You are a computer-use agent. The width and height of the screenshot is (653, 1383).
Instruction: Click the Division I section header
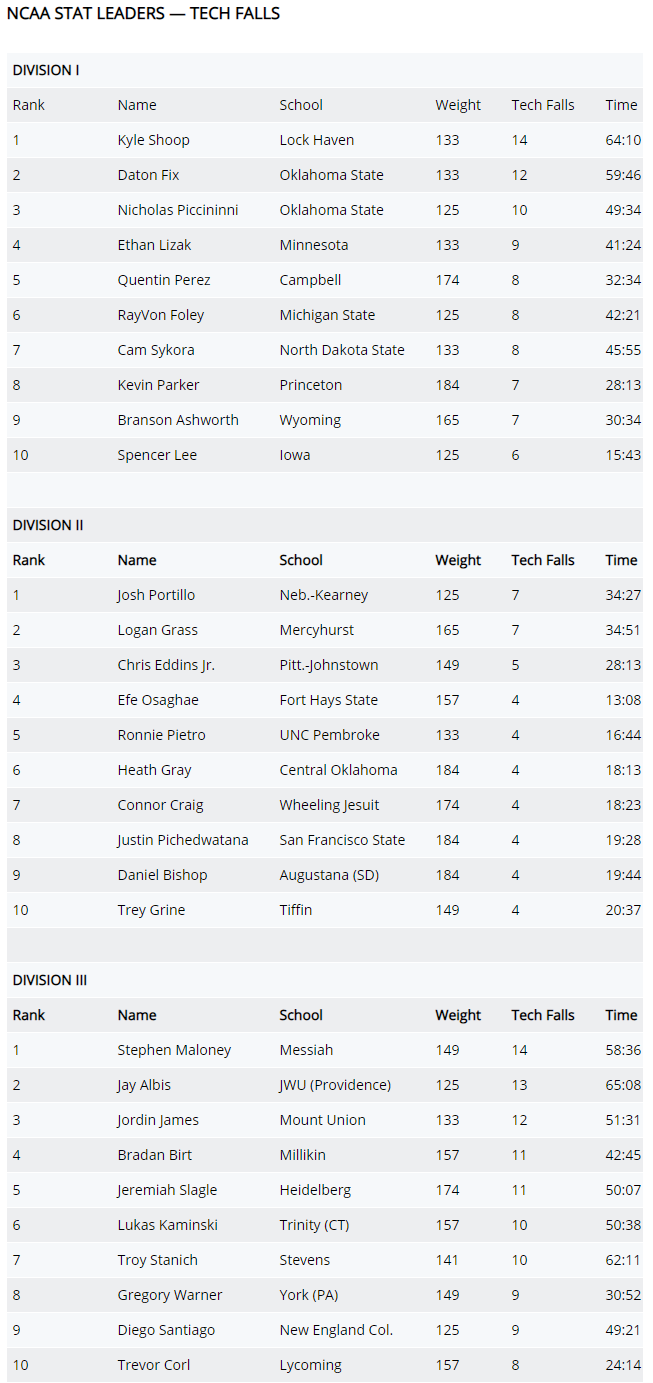(46, 70)
